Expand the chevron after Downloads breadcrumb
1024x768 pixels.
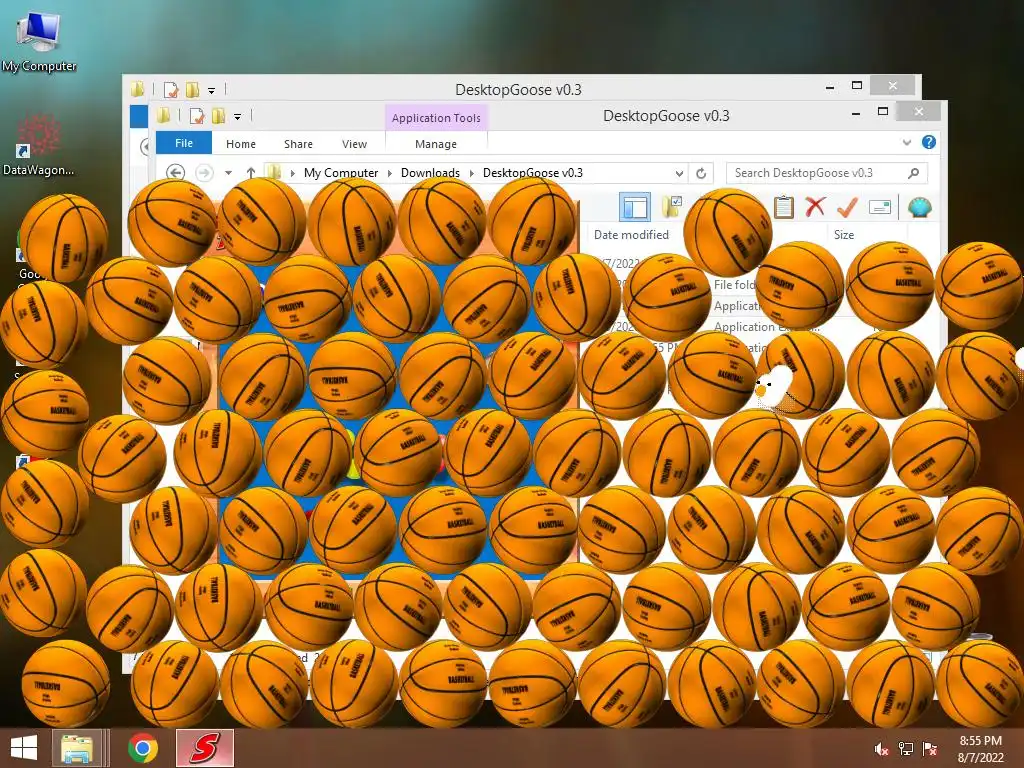coord(472,173)
